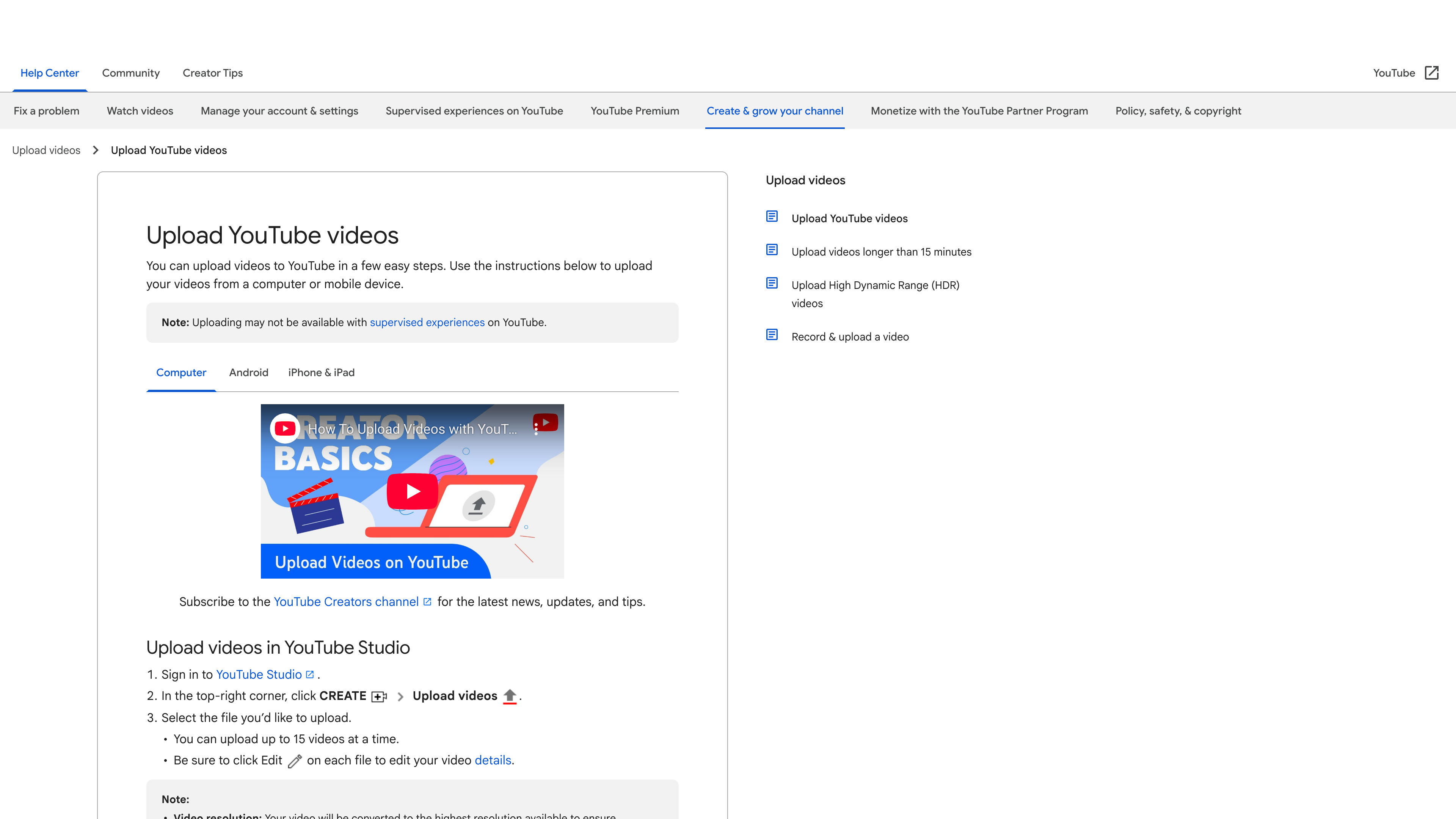Open the Community tab
This screenshot has height=819, width=1456.
coord(130,73)
